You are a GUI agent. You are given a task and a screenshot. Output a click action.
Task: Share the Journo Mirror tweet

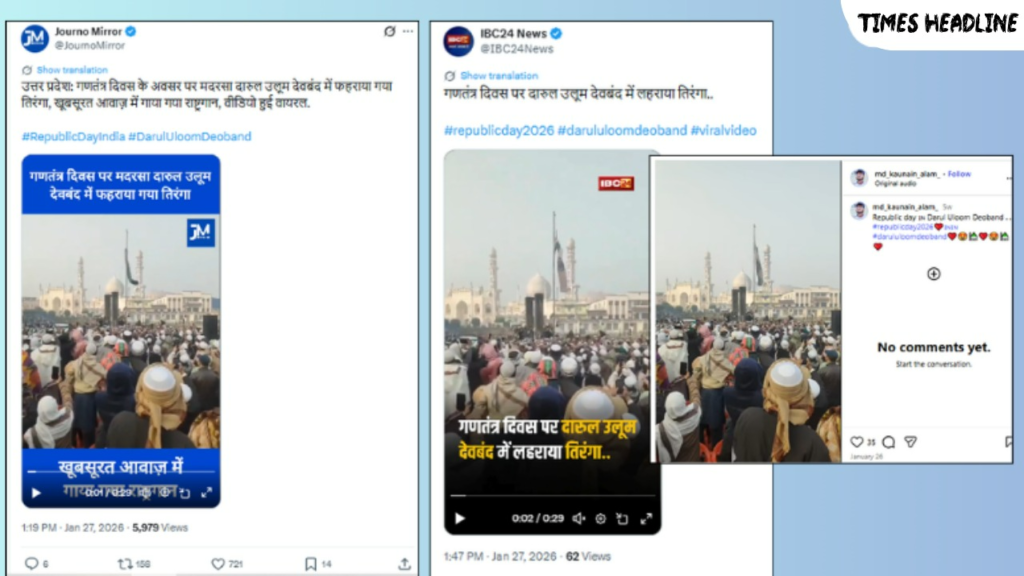(404, 564)
